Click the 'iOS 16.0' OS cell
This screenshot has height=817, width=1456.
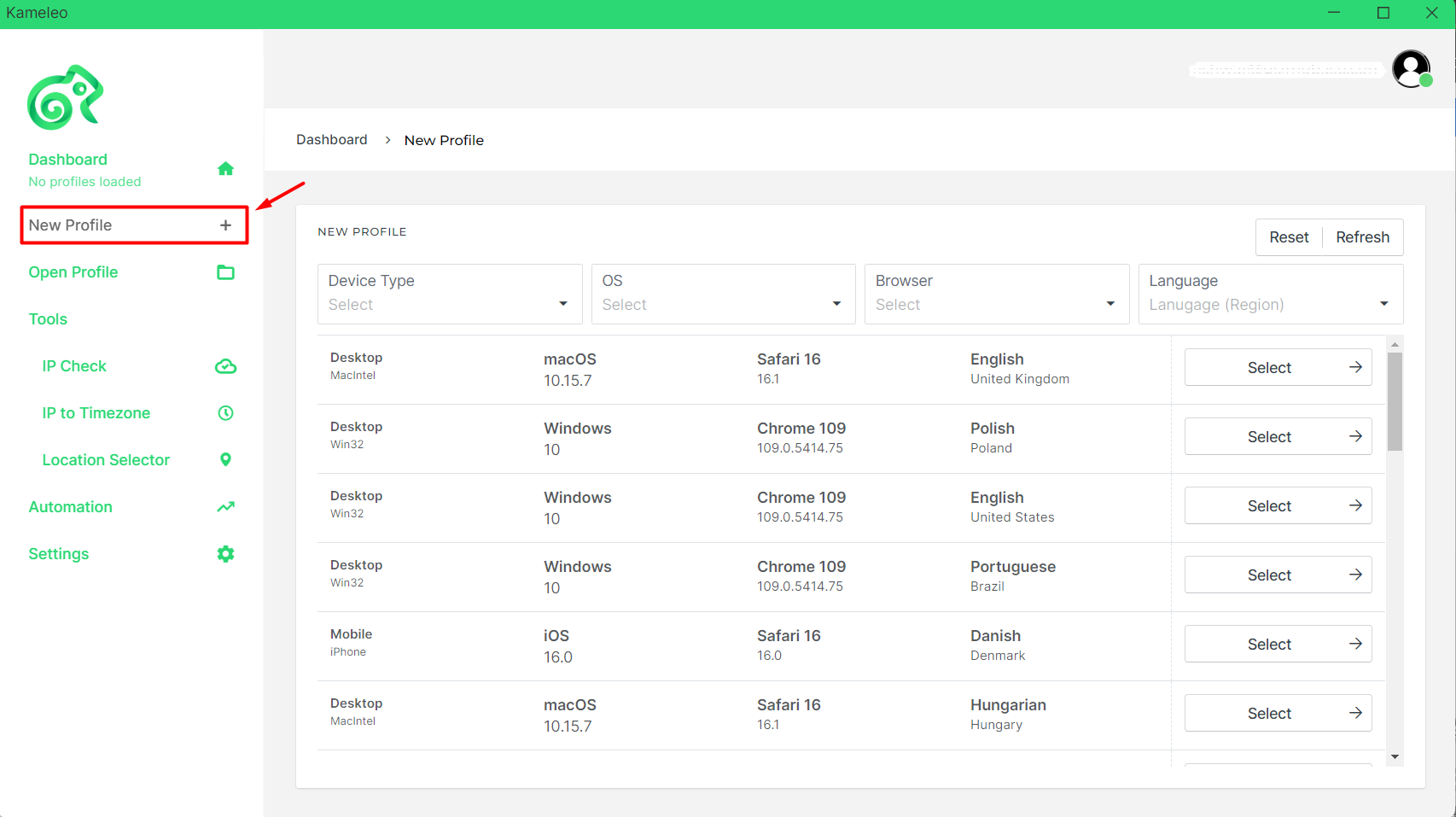558,646
